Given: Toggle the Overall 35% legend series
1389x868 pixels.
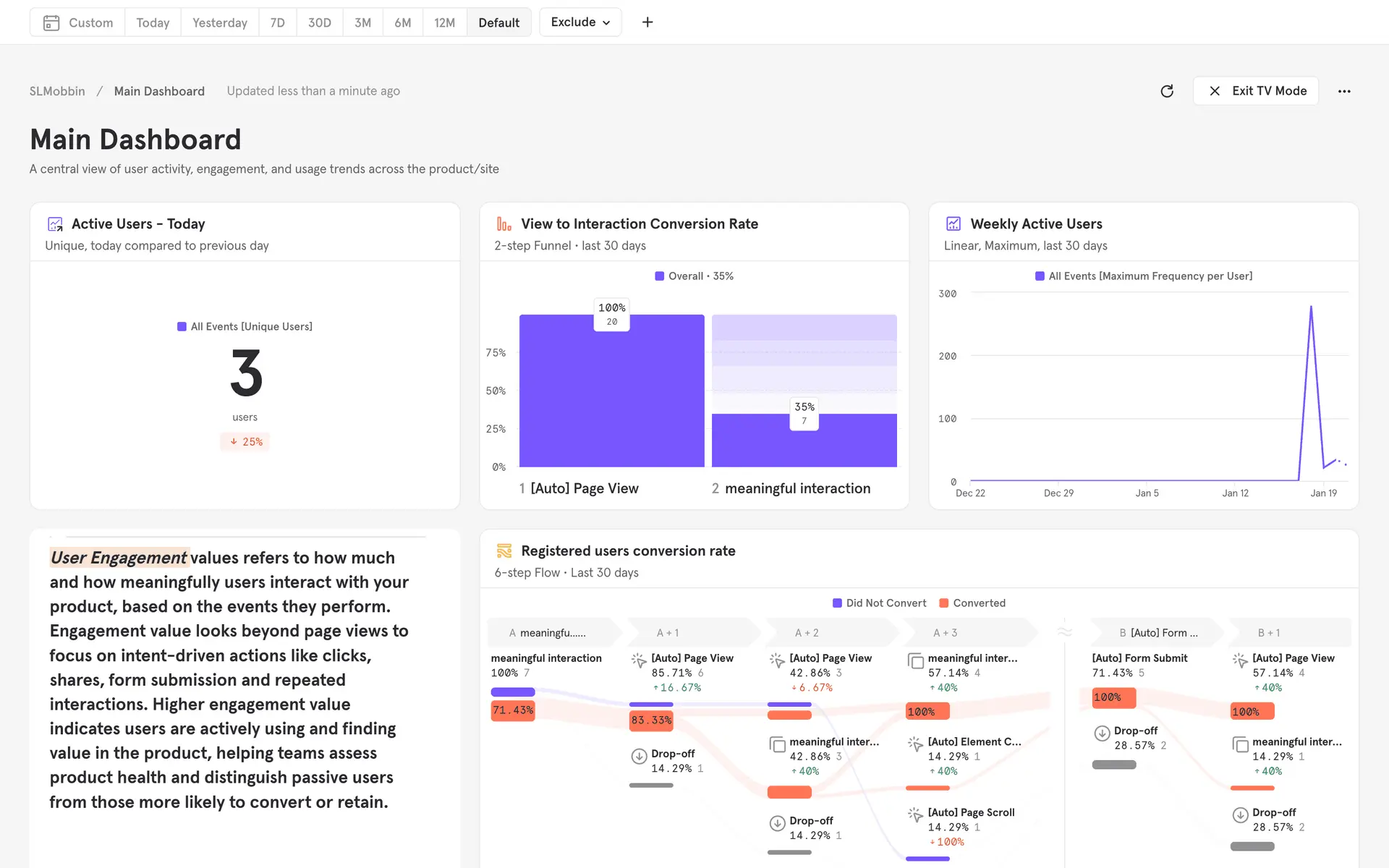Looking at the screenshot, I should tap(694, 276).
